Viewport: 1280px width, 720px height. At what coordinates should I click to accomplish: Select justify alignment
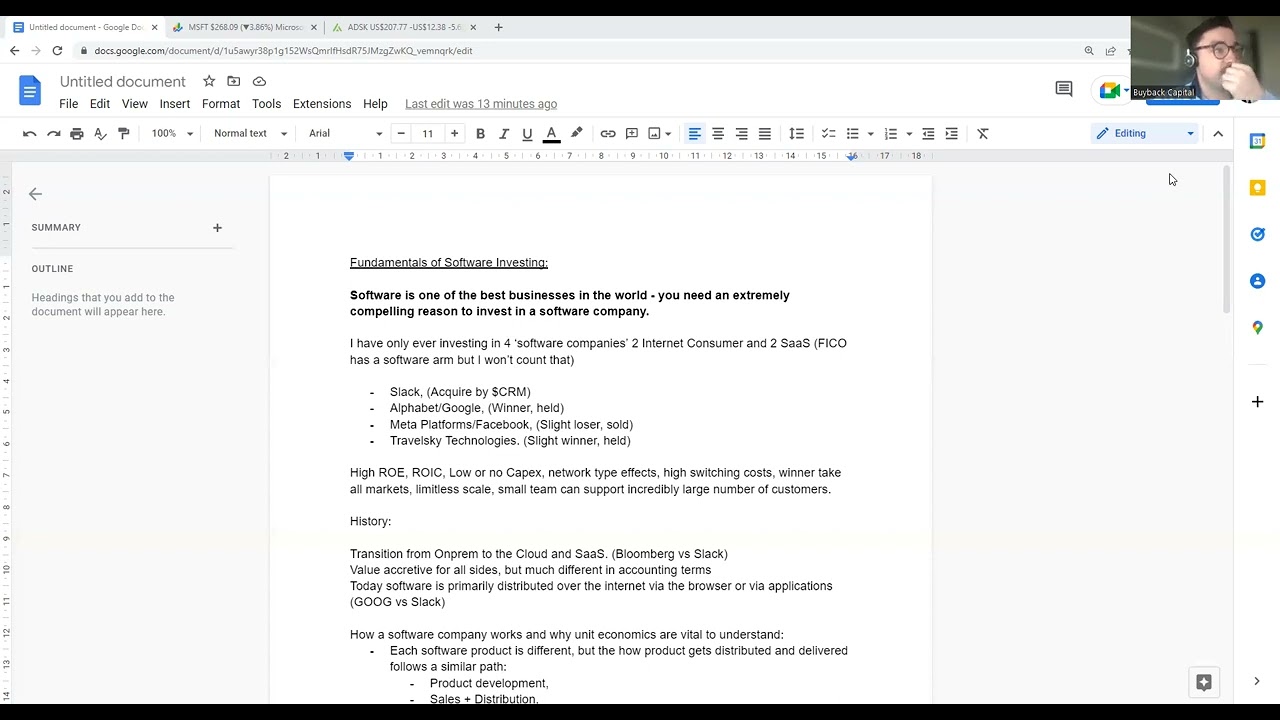point(765,133)
